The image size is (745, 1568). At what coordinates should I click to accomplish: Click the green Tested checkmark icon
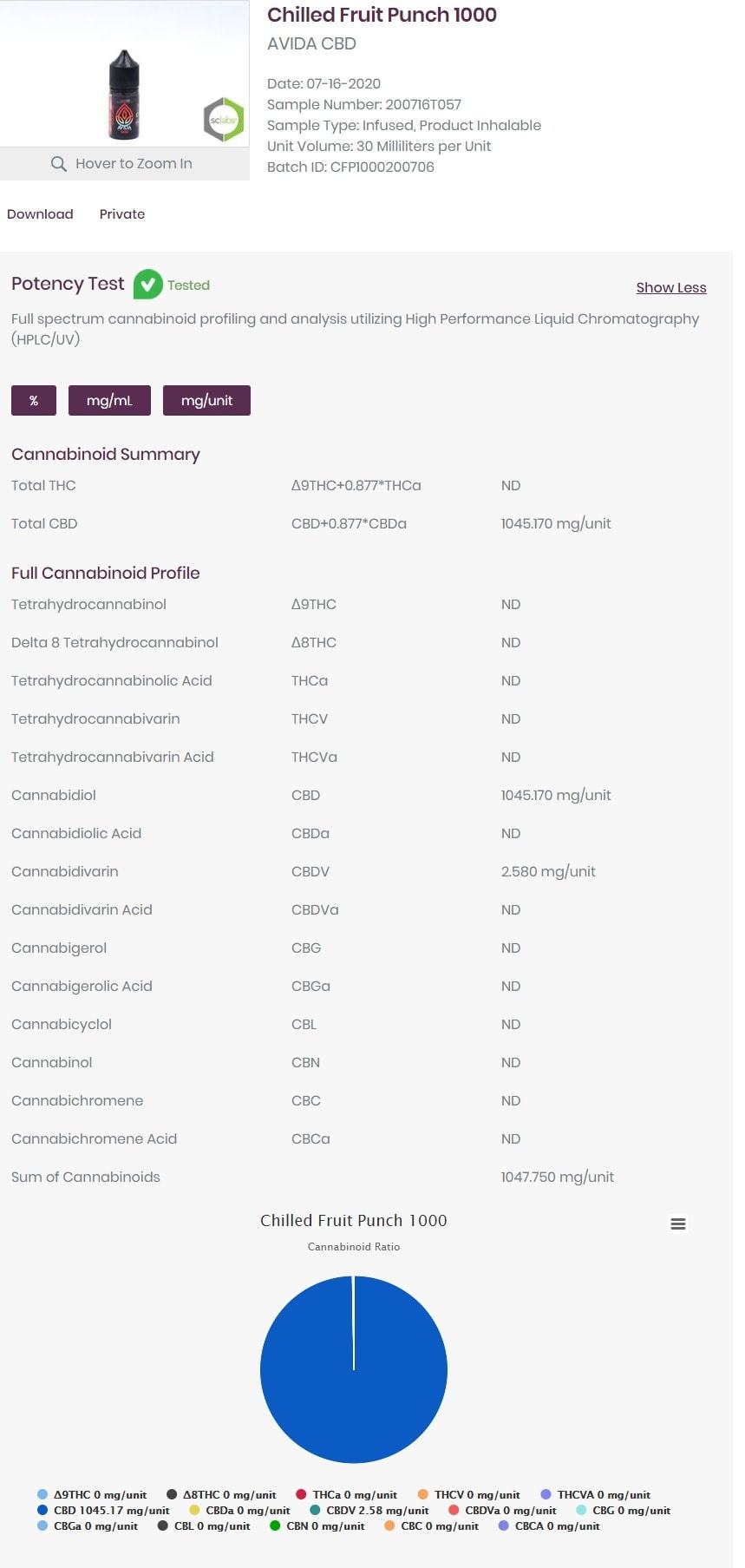coord(147,285)
